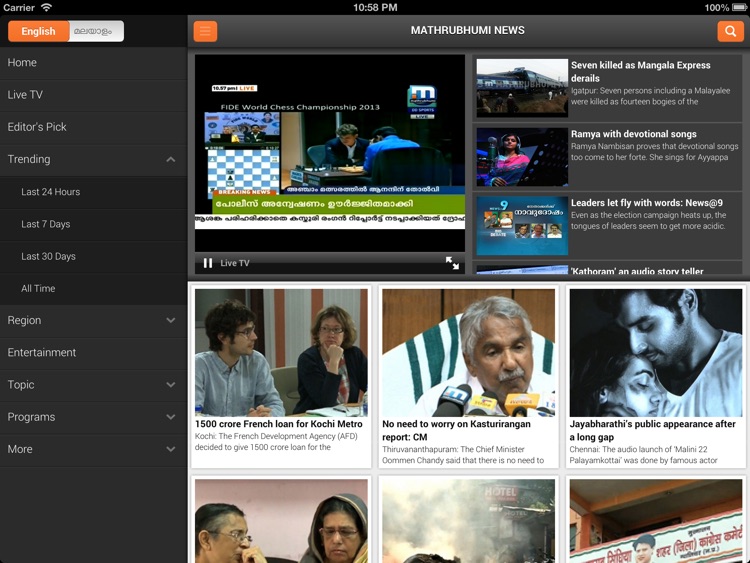750x563 pixels.
Task: Choose Last 30 Days trending filter
Action: [93, 256]
